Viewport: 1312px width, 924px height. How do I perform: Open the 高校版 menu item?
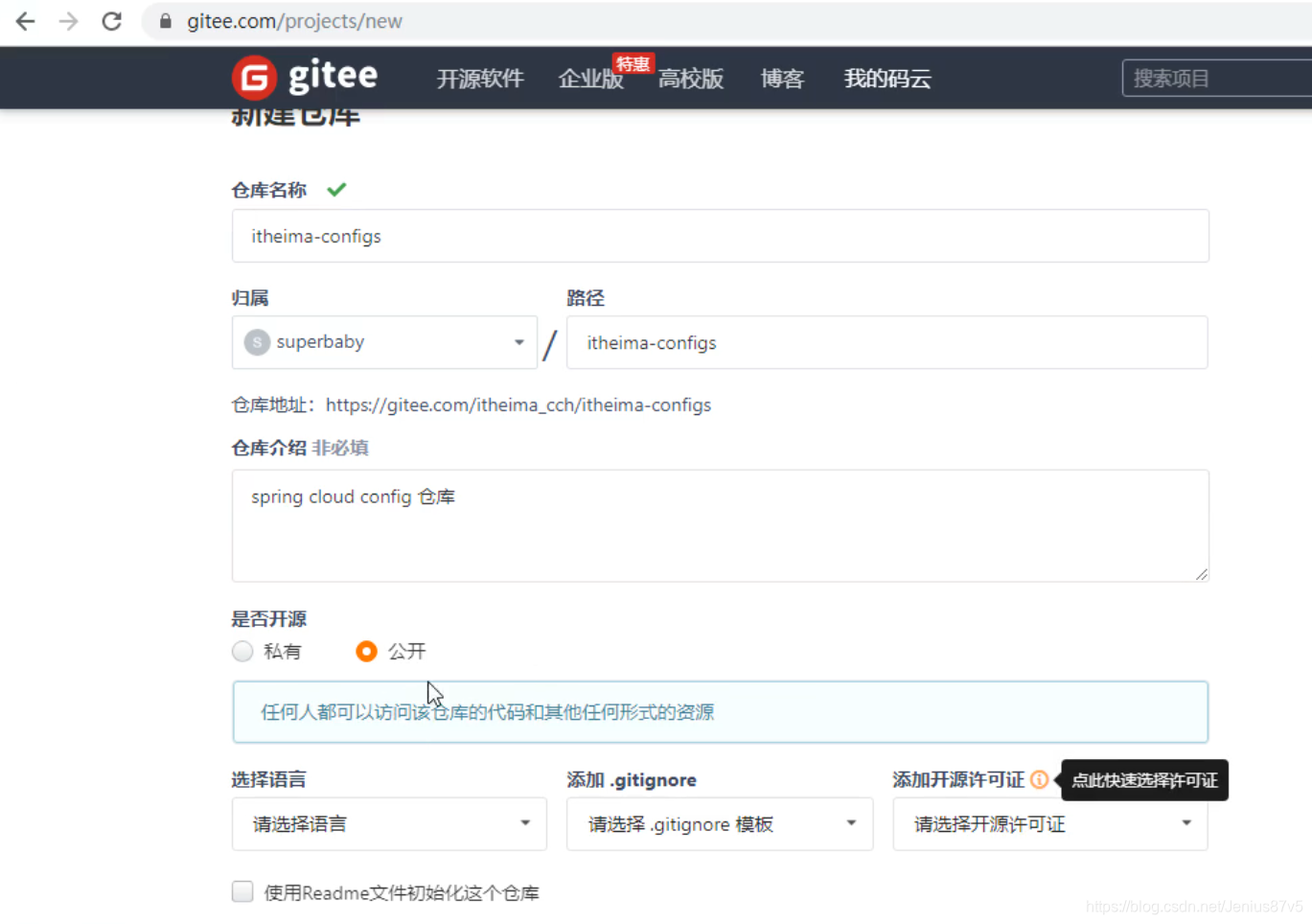[691, 79]
